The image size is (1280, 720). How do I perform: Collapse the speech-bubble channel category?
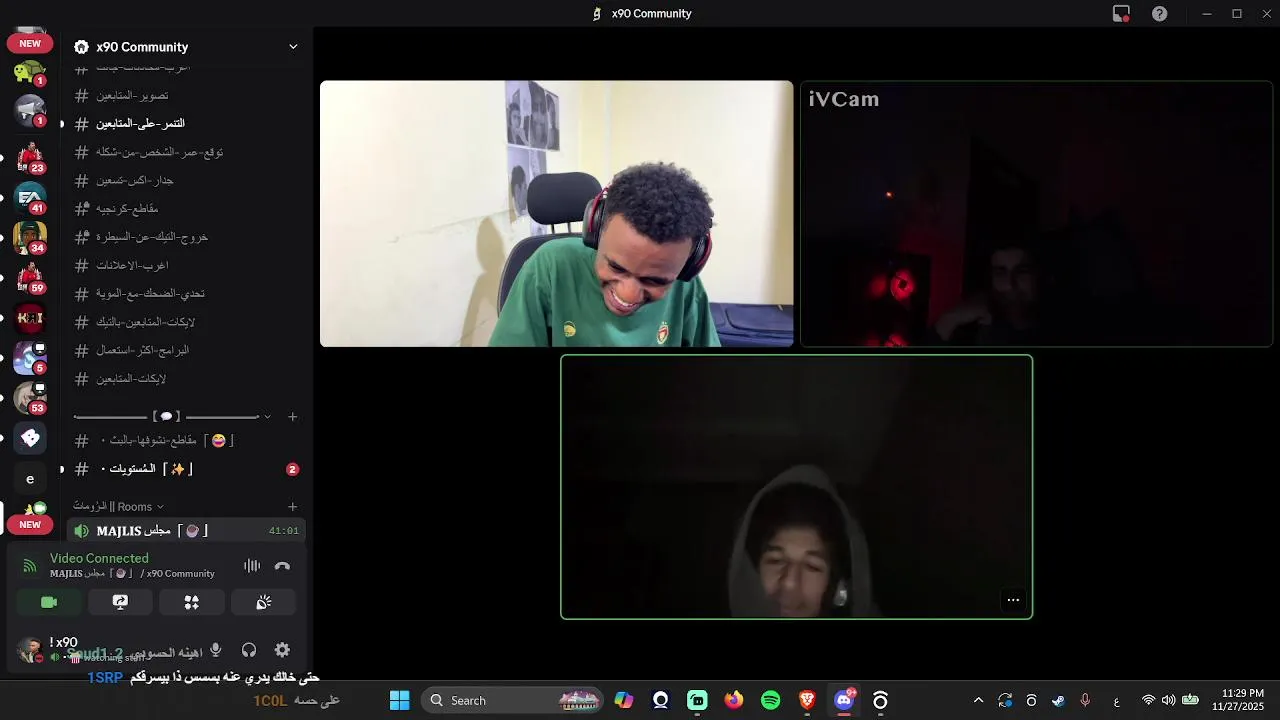click(172, 416)
